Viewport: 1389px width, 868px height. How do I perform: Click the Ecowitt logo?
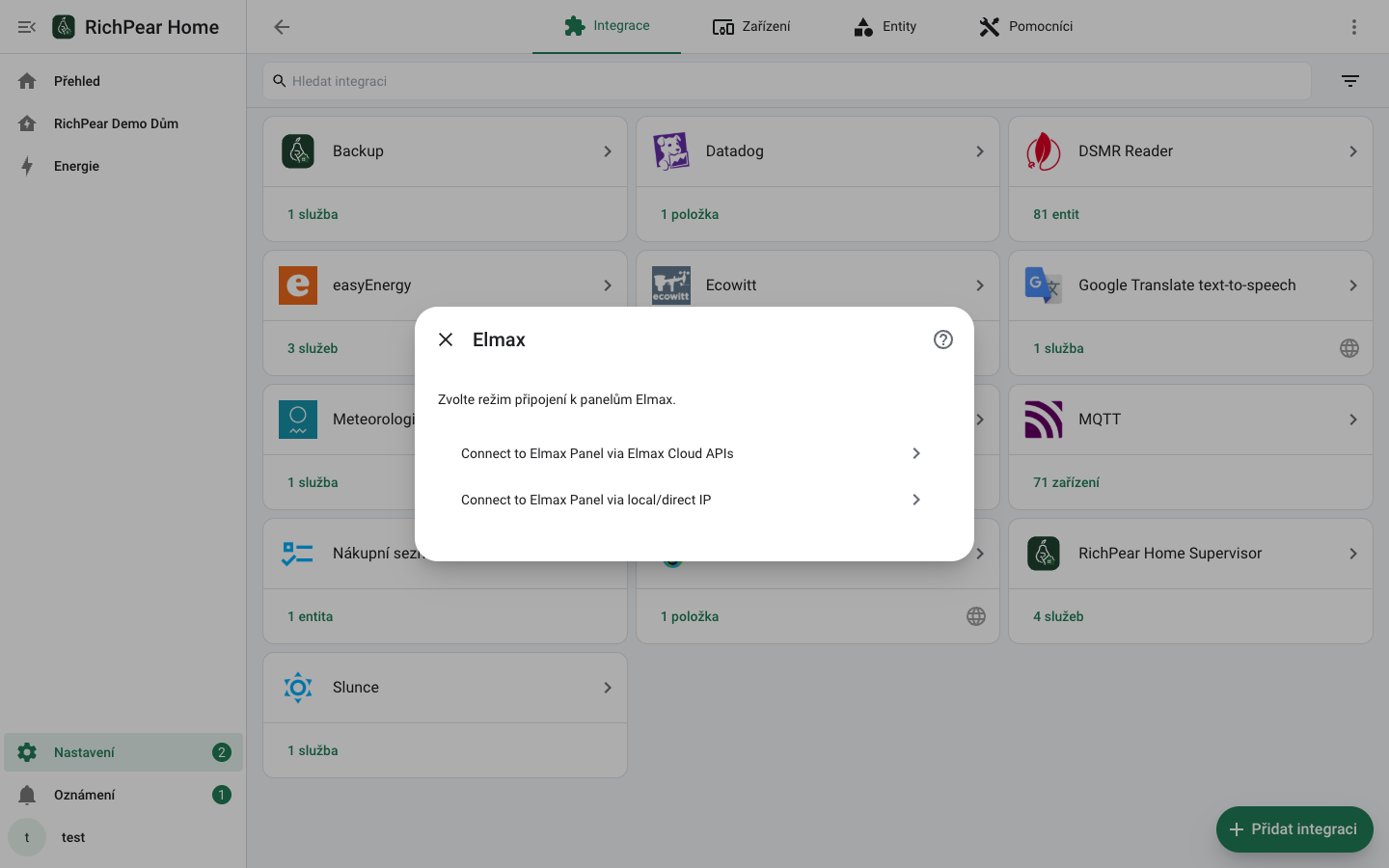[671, 285]
